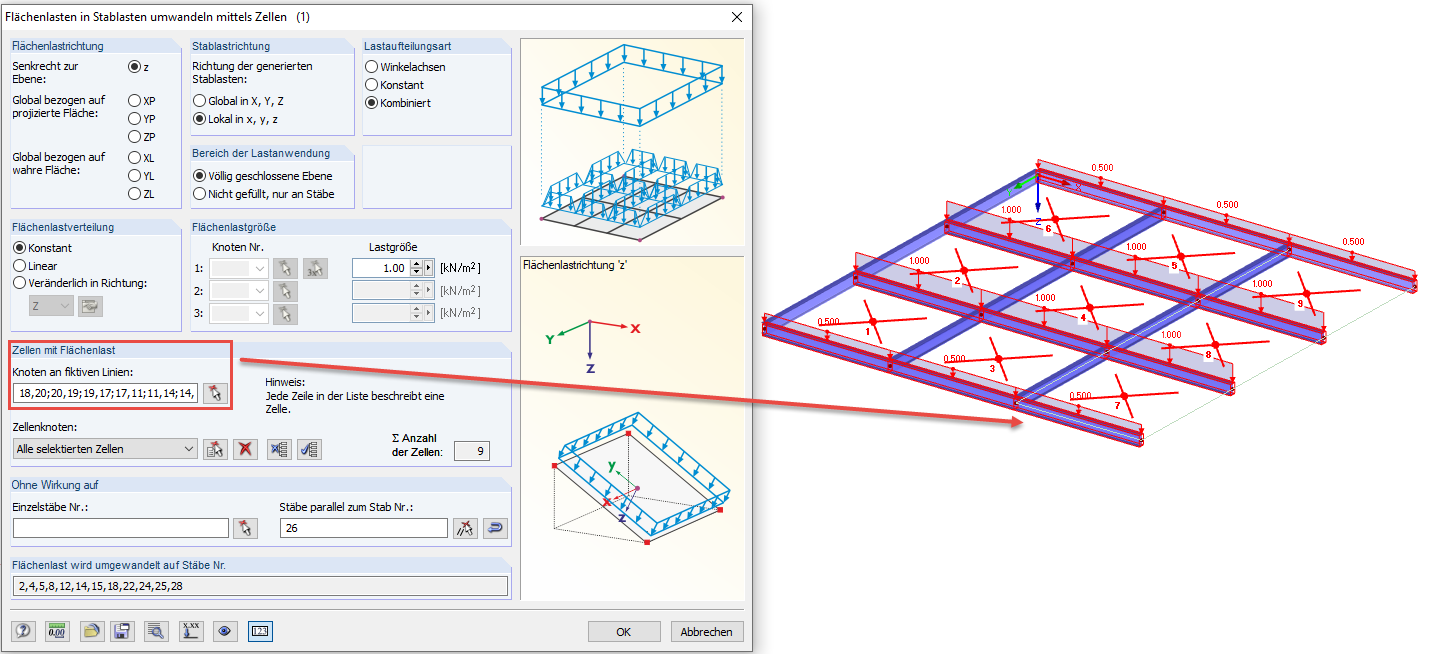The image size is (1448, 654).
Task: Click the help icon in the bottom toolbar
Action: pyautogui.click(x=24, y=631)
